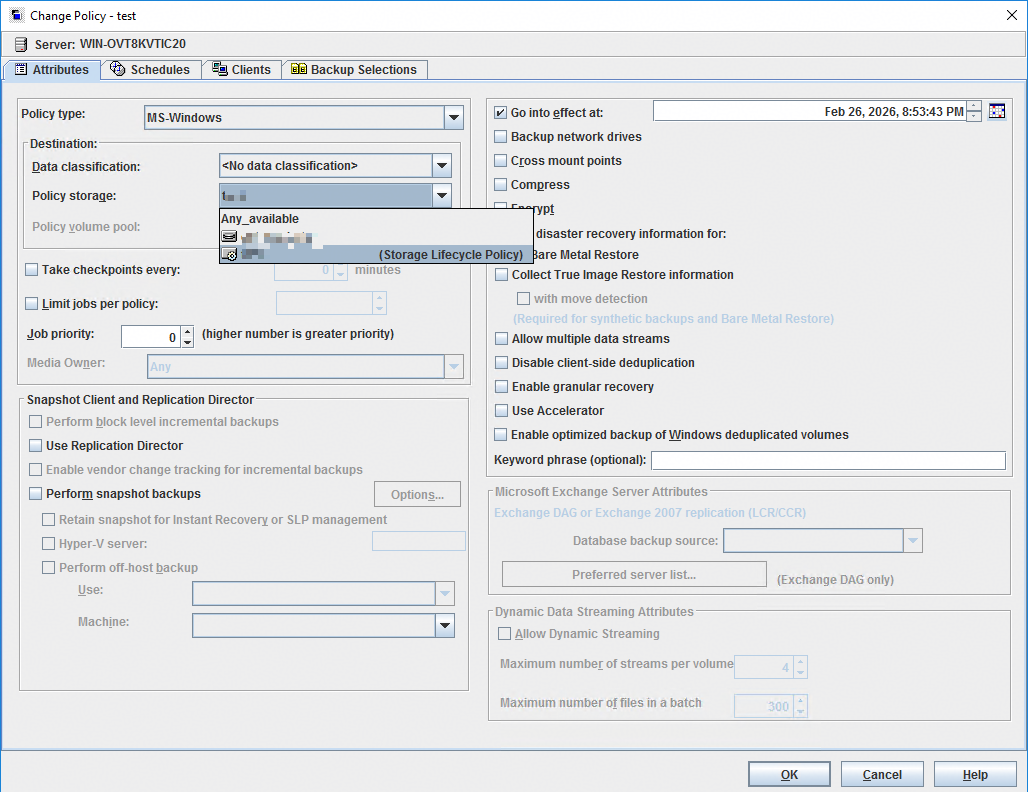This screenshot has height=792, width=1028.
Task: Click the Schedules tab clock icon
Action: [118, 69]
